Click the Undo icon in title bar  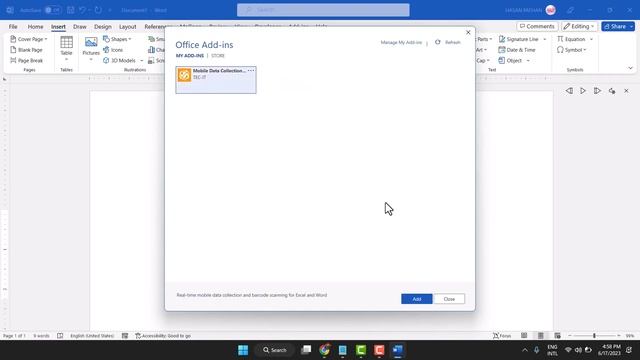point(83,10)
